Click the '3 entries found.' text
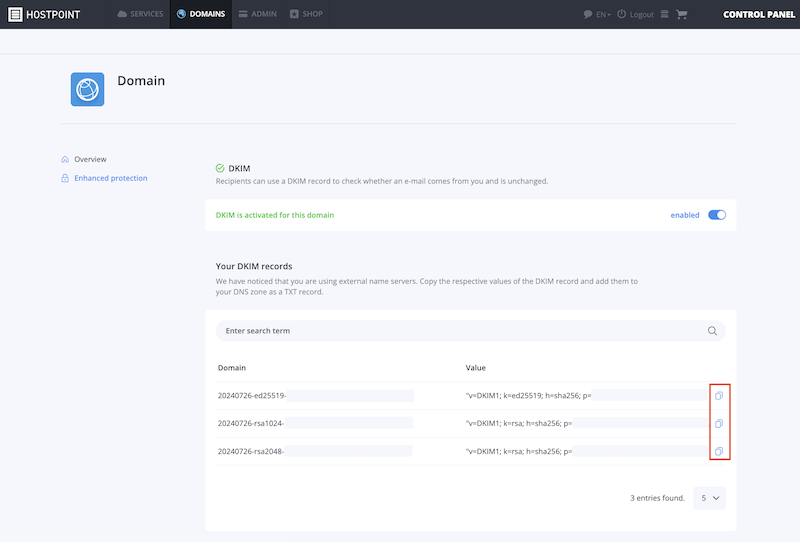 [657, 498]
